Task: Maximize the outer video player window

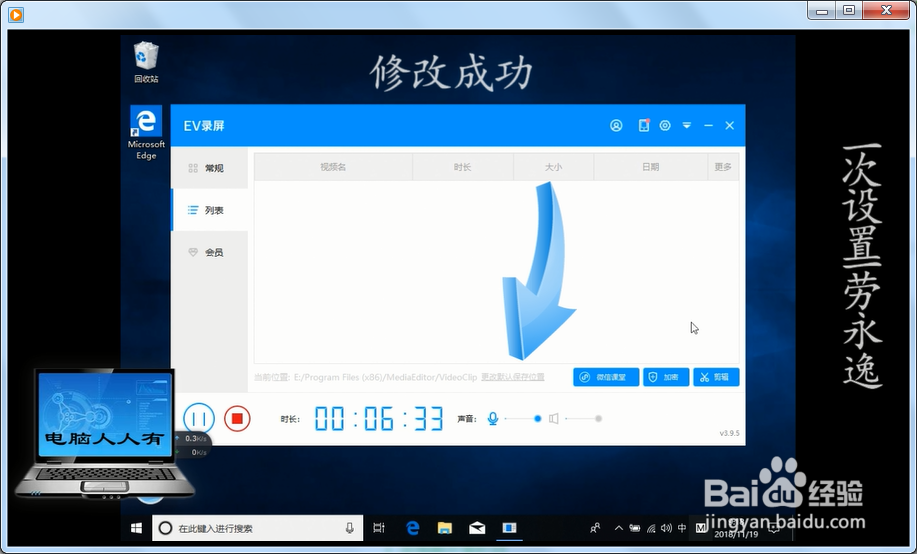Action: [x=849, y=10]
